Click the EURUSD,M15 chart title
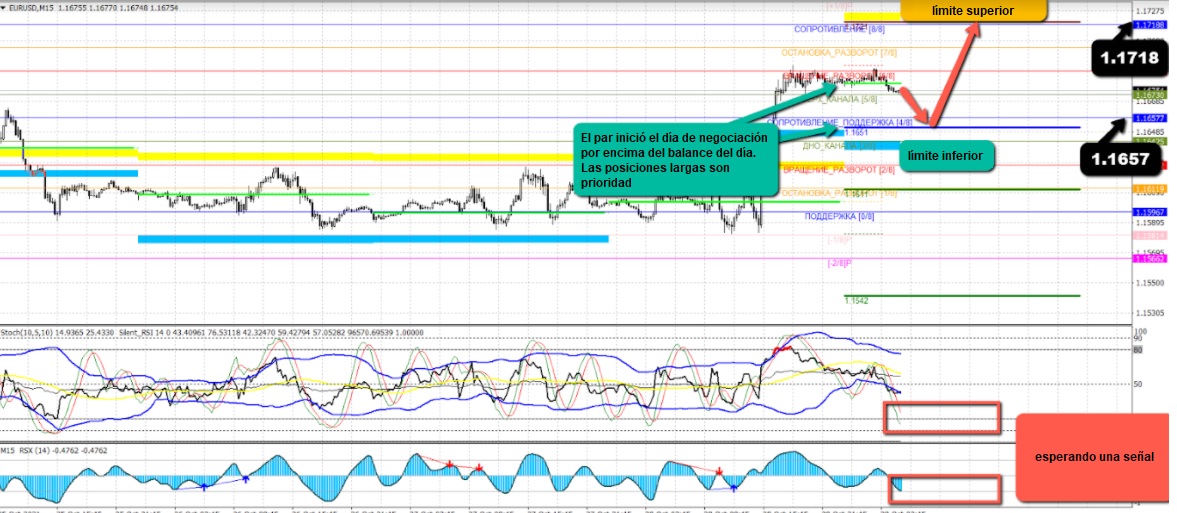 point(44,7)
